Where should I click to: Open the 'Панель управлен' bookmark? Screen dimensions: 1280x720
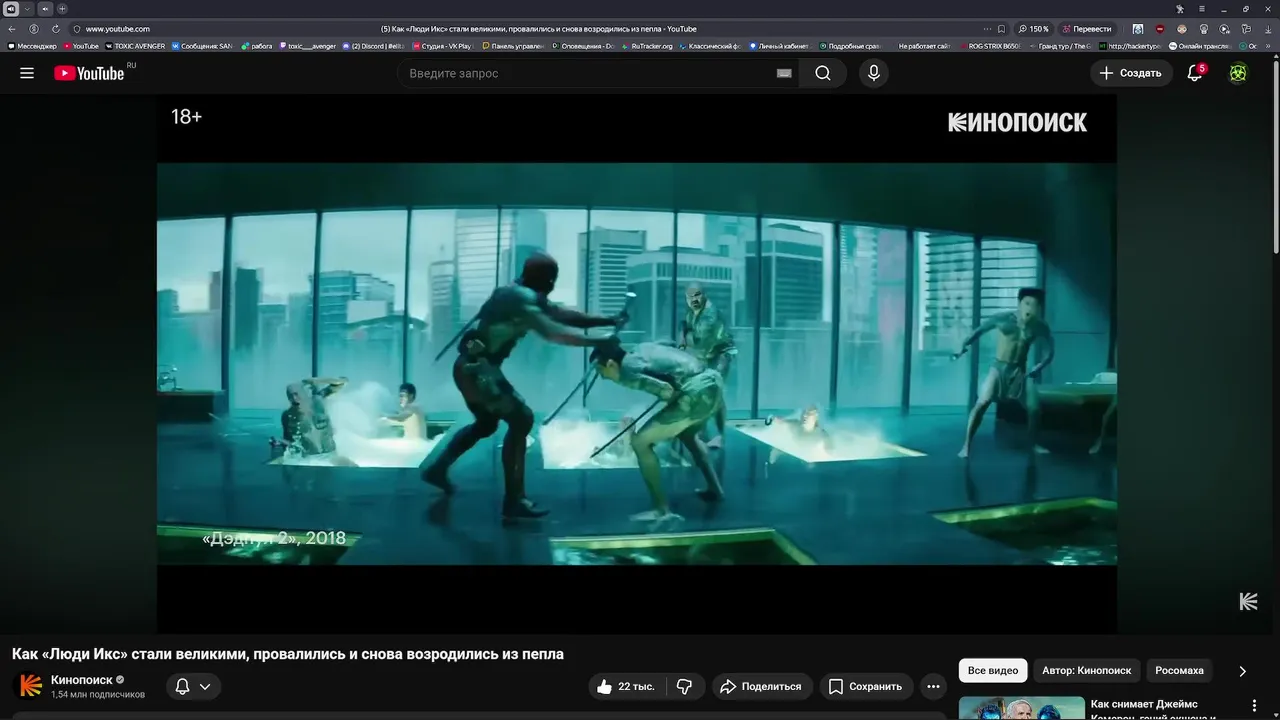tap(512, 46)
